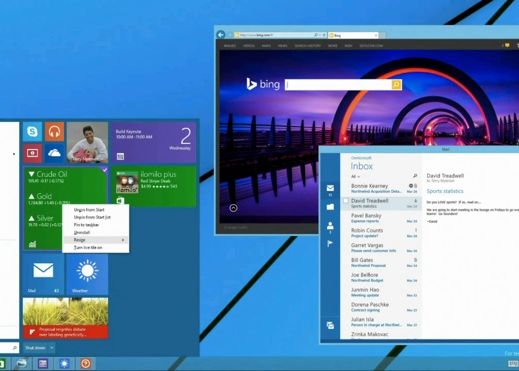The width and height of the screenshot is (519, 371).
Task: Open Dorena Paschke's Contract signing email
Action: (x=380, y=307)
